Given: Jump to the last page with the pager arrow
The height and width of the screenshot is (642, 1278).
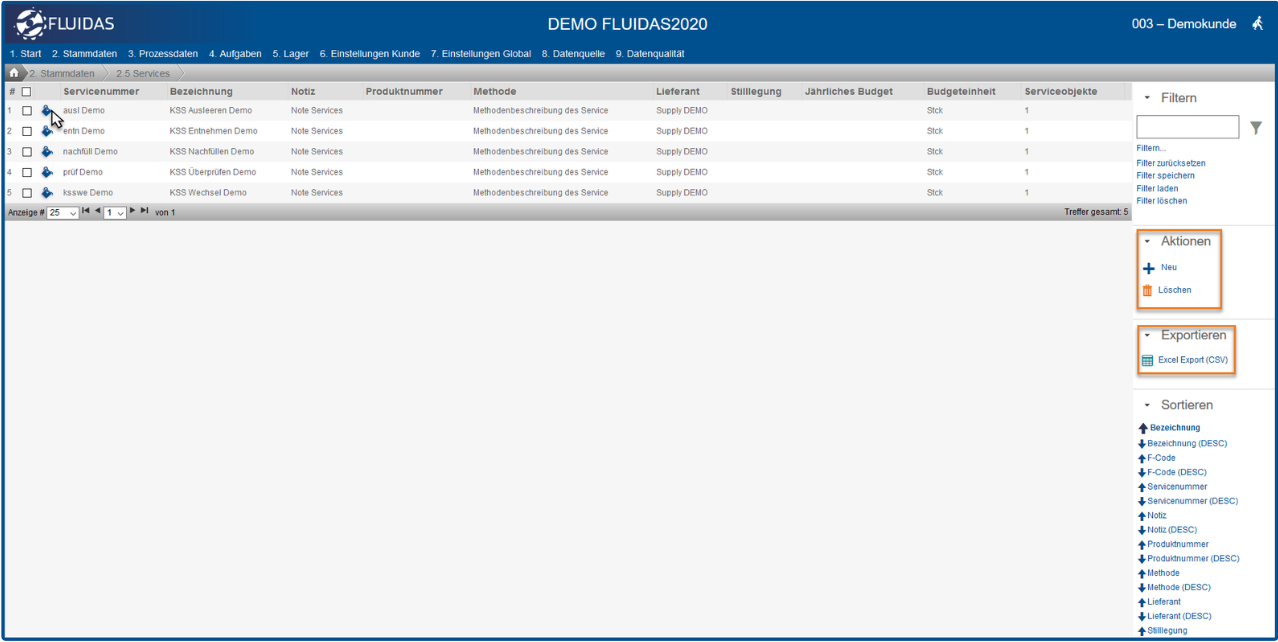Looking at the screenshot, I should (x=145, y=211).
